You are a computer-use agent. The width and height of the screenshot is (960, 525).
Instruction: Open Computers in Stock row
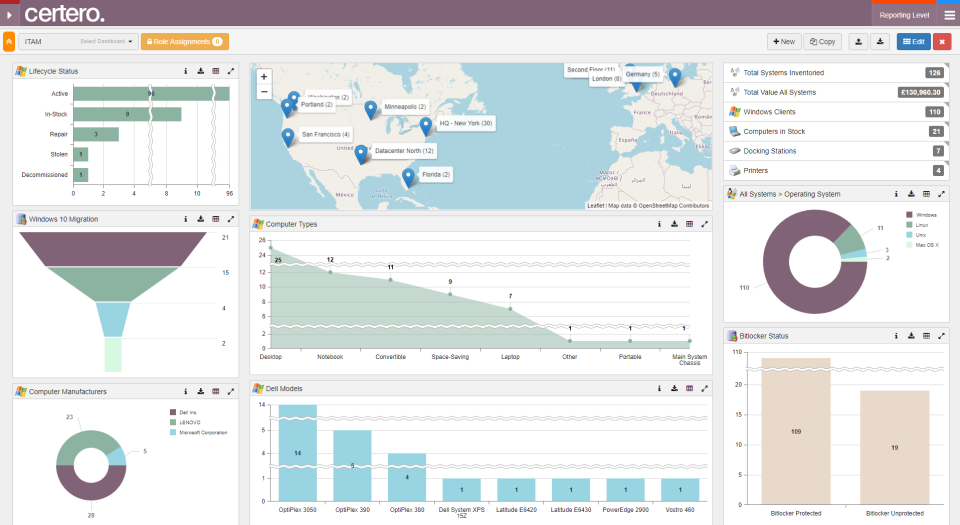836,132
